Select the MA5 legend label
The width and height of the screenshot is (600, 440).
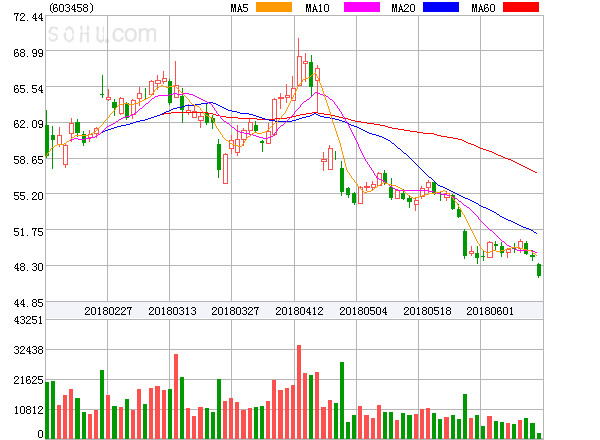[239, 8]
